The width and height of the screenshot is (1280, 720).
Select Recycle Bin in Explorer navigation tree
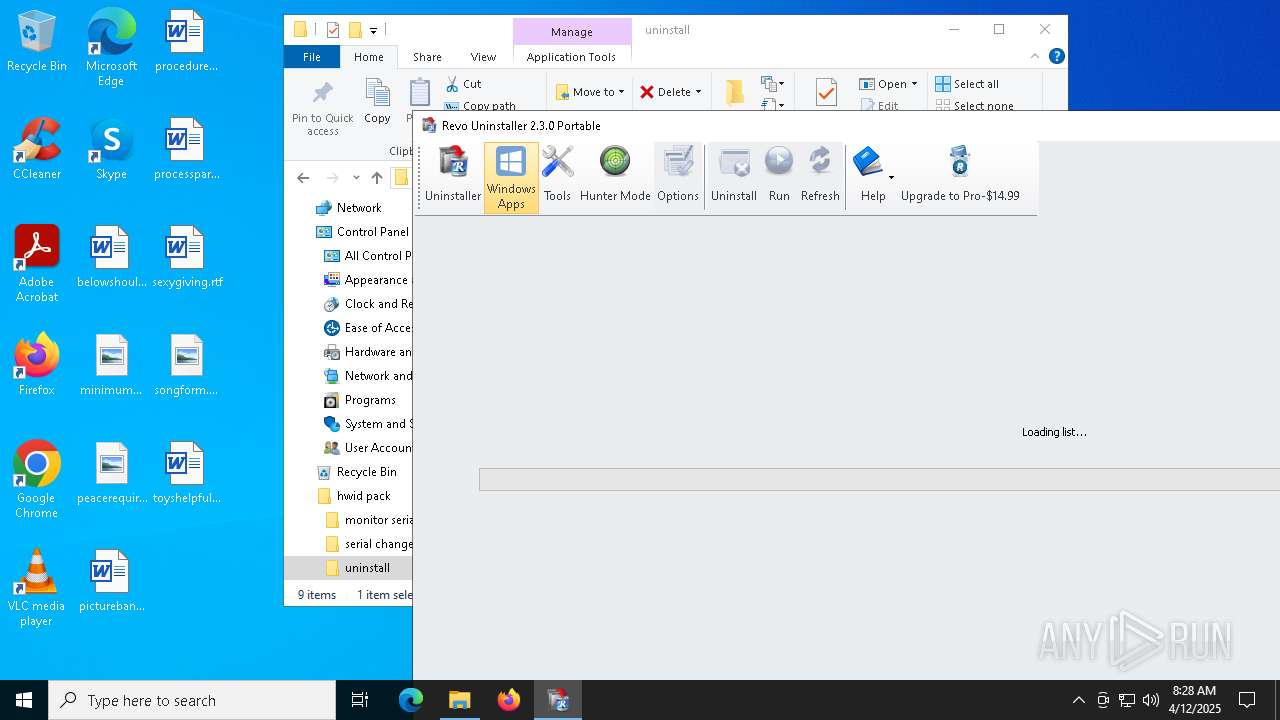click(x=366, y=472)
